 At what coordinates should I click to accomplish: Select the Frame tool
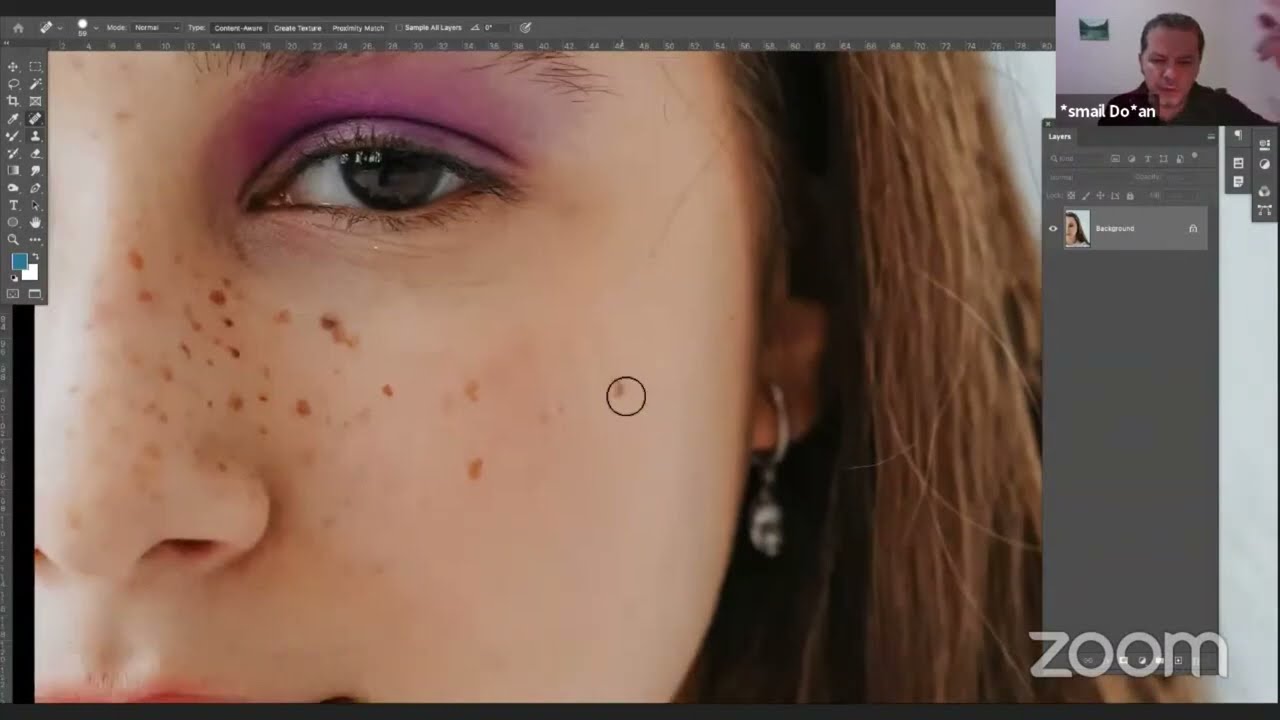[35, 101]
